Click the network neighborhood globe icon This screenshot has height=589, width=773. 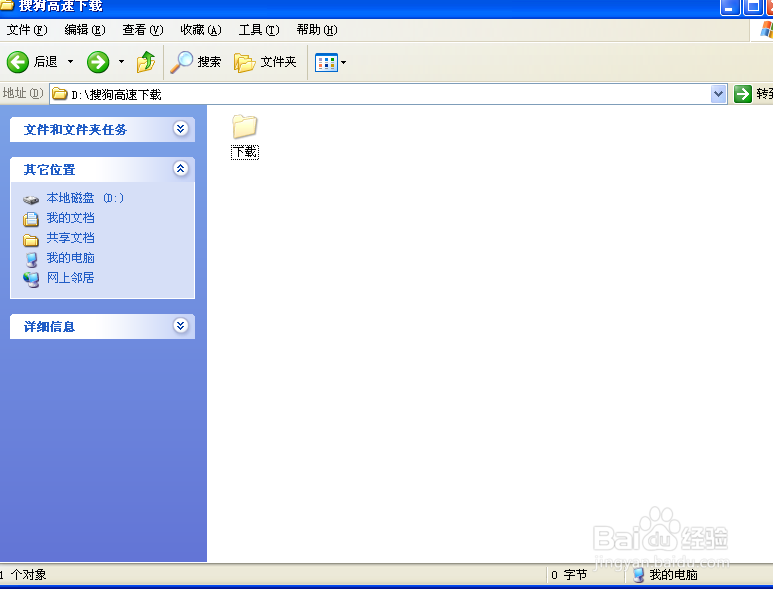31,279
